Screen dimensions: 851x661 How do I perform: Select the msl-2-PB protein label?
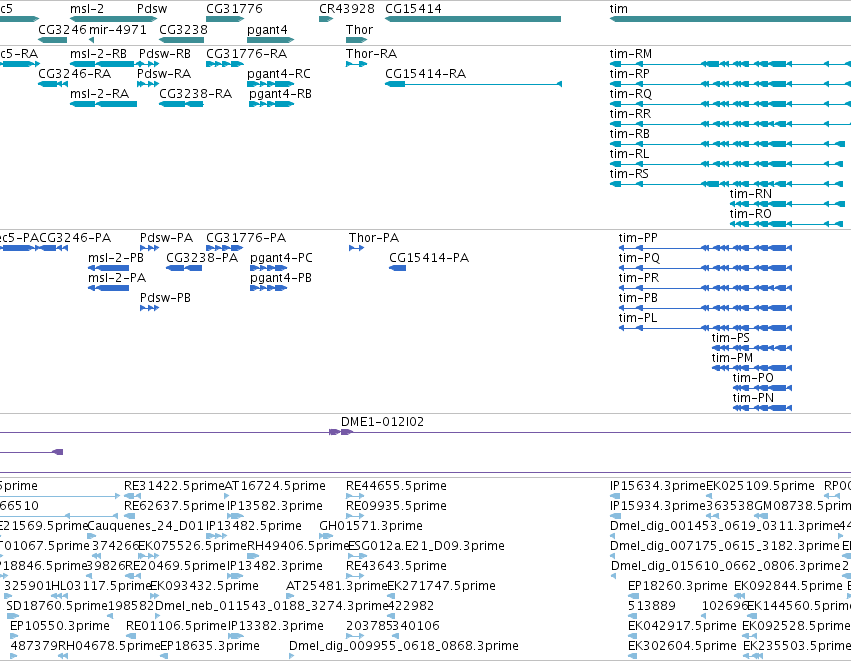[x=116, y=258]
